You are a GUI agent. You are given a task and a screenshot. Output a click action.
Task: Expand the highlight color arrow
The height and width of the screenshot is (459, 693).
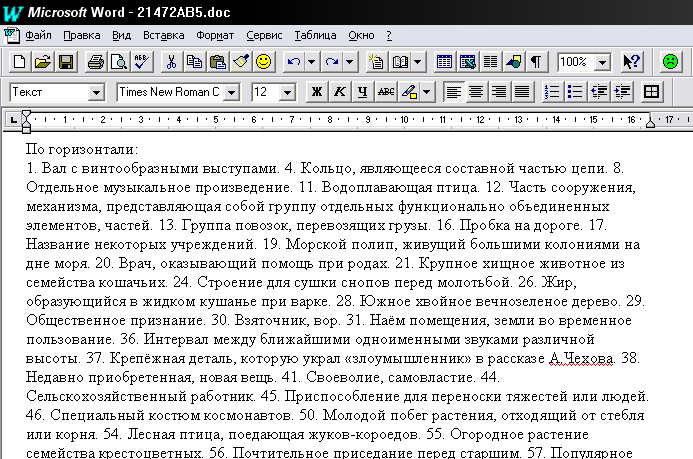[426, 92]
